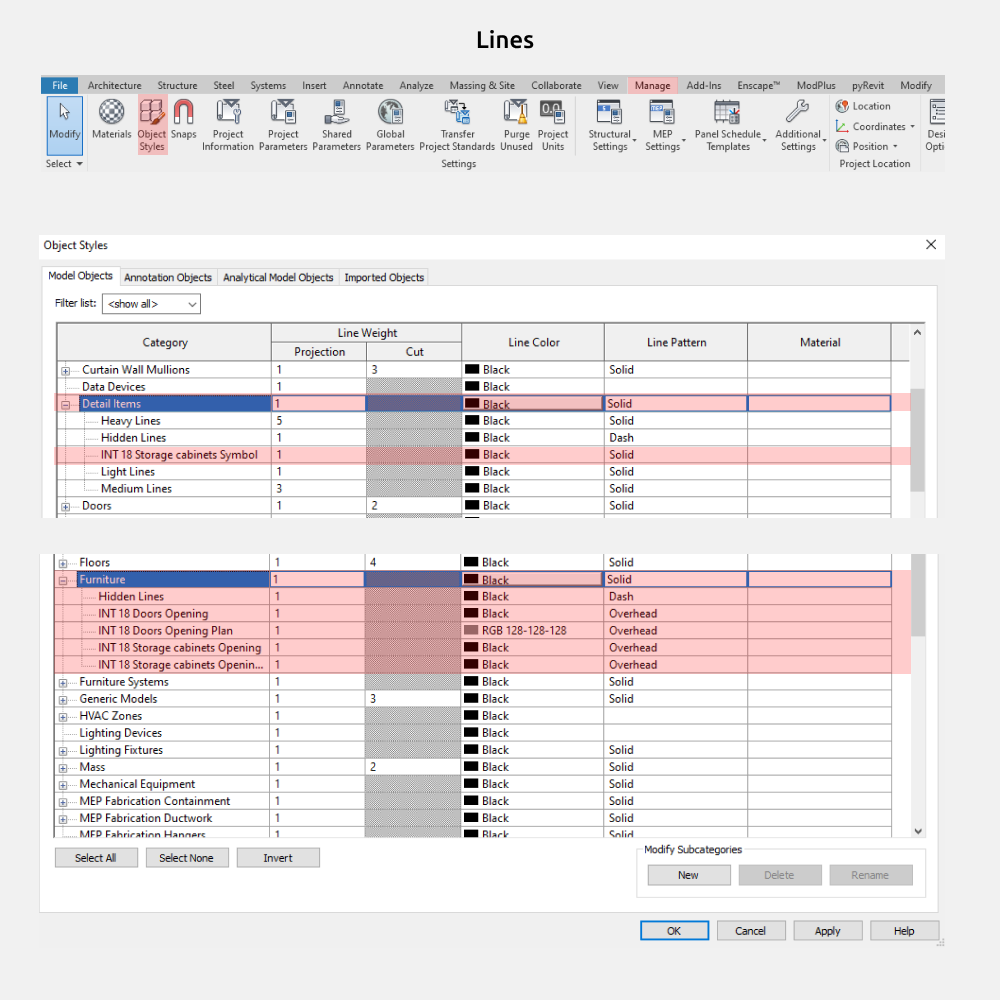Image resolution: width=1000 pixels, height=1000 pixels.
Task: Expand the Floors category
Action: pyautogui.click(x=62, y=563)
